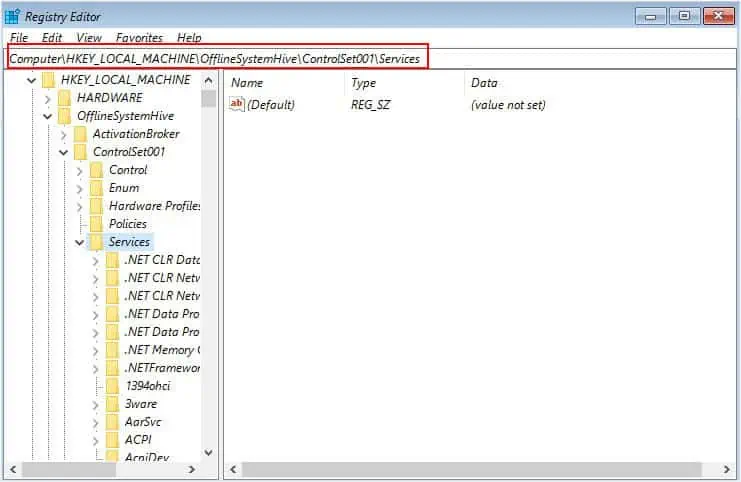The image size is (741, 482).
Task: Open the Help menu
Action: point(189,37)
